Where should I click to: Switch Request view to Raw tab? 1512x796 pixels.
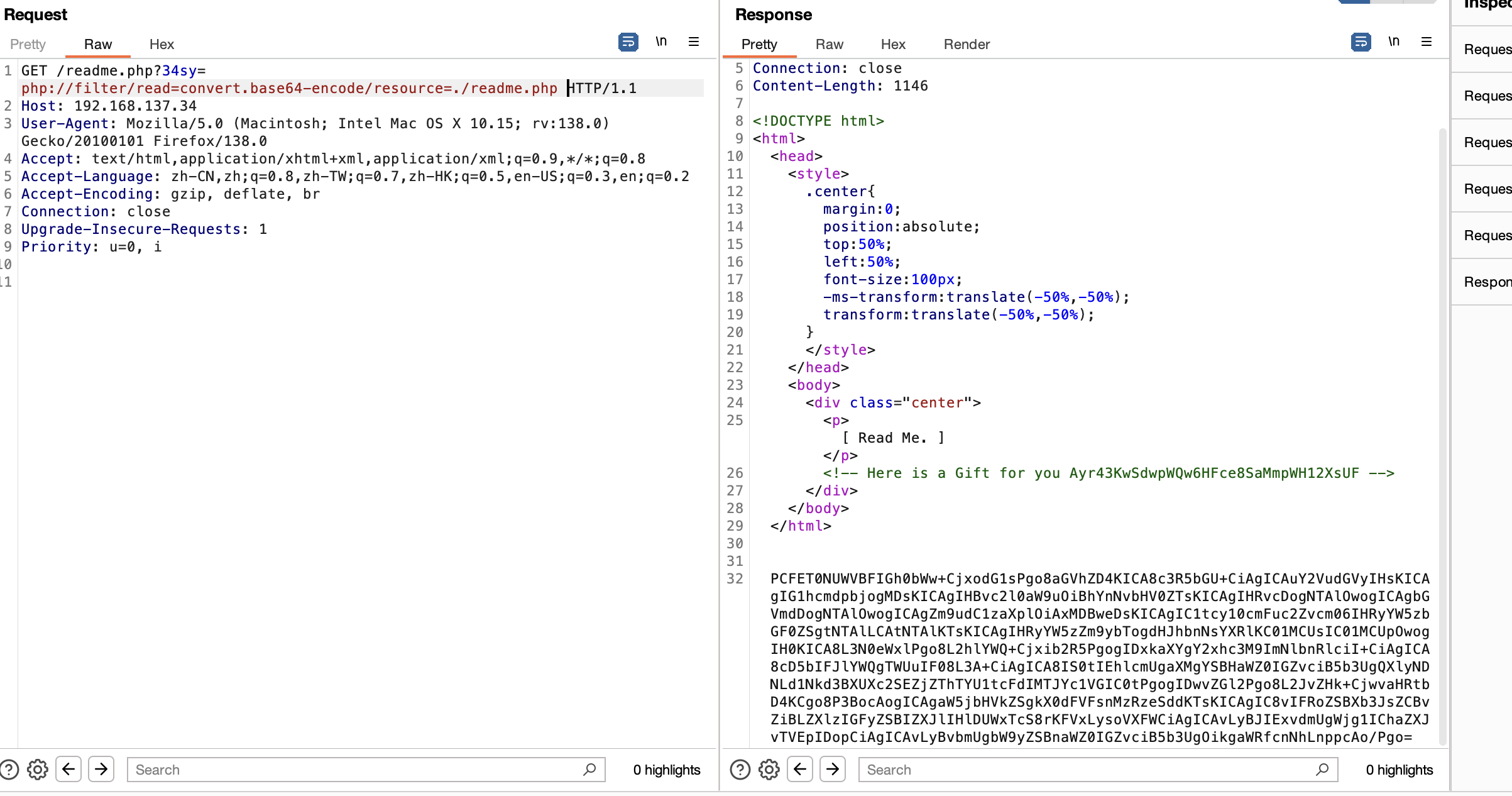point(98,44)
